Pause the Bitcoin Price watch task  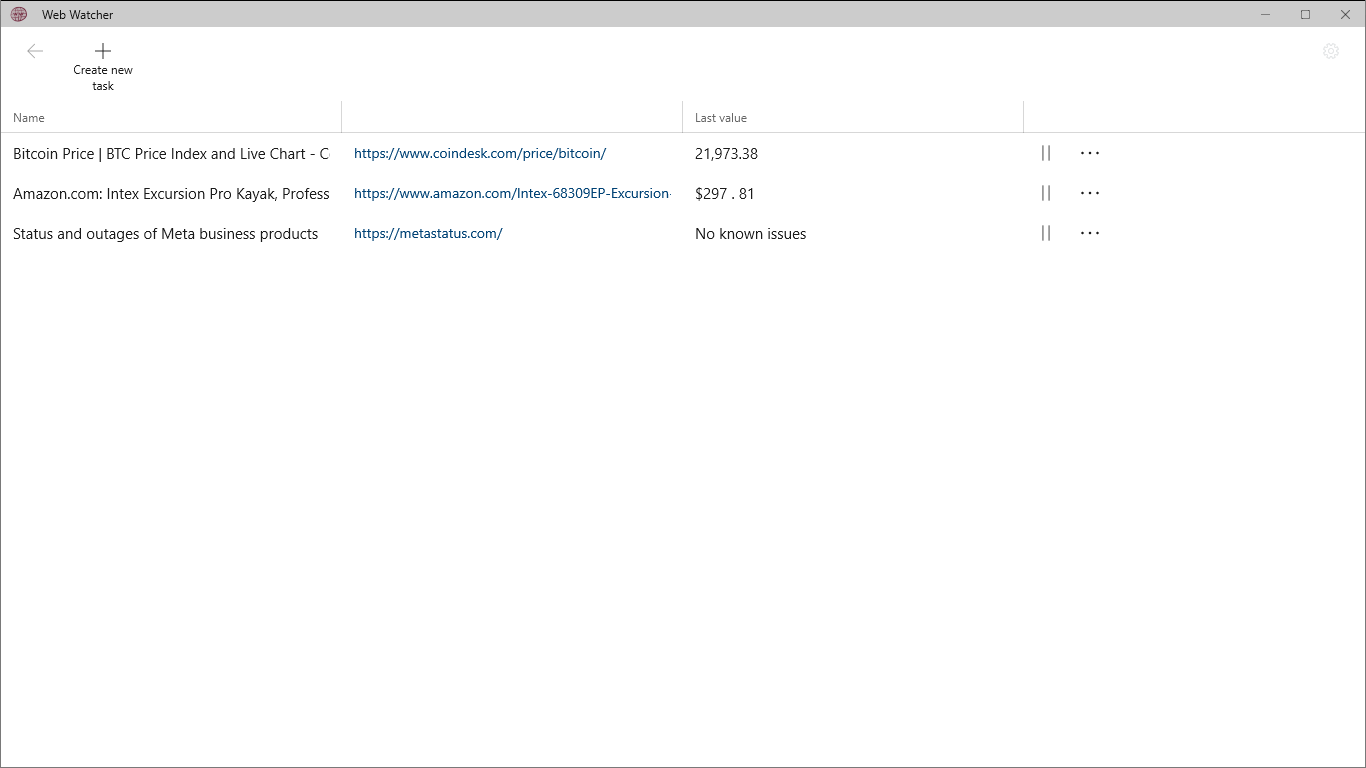[x=1045, y=153]
